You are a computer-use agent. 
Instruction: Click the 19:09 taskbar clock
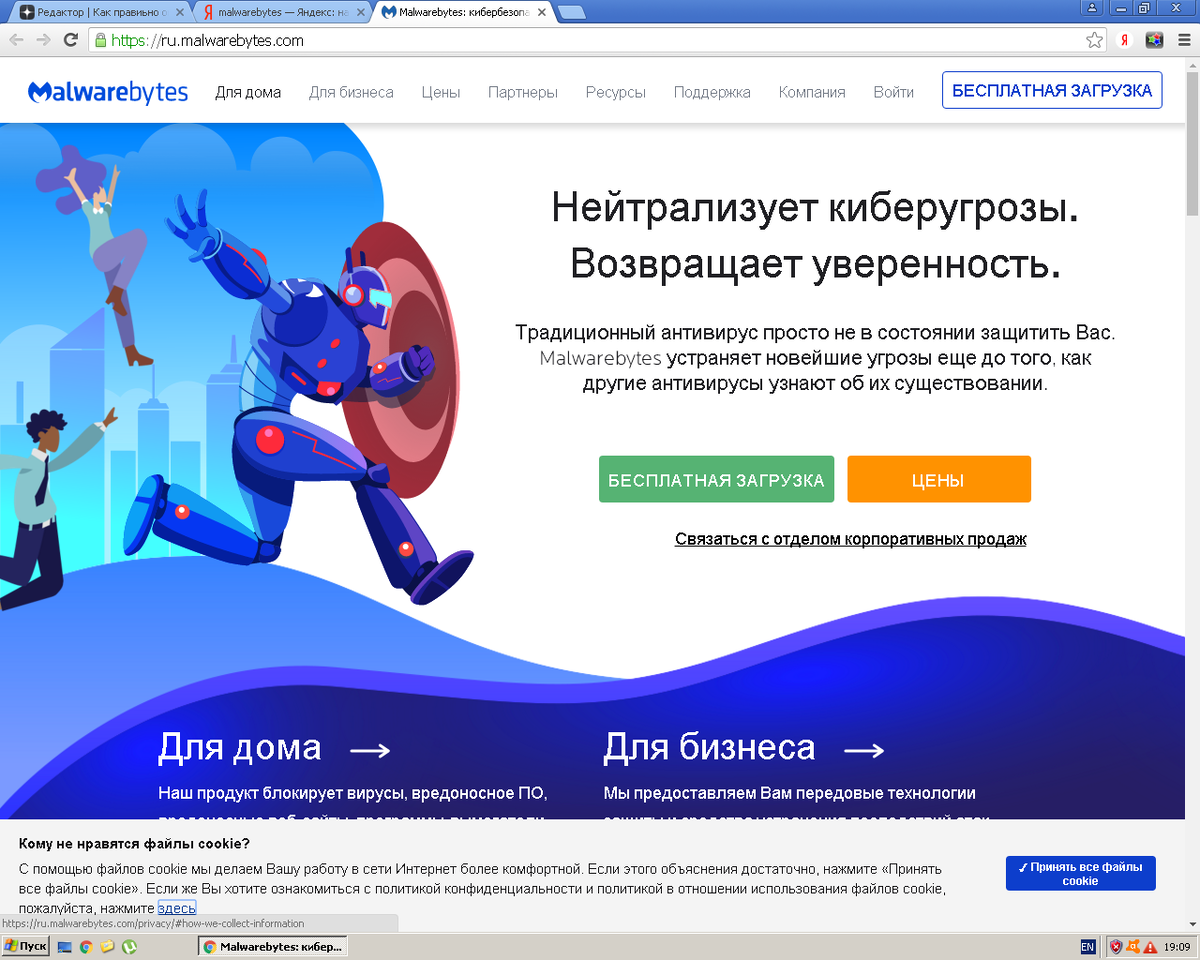point(1177,946)
